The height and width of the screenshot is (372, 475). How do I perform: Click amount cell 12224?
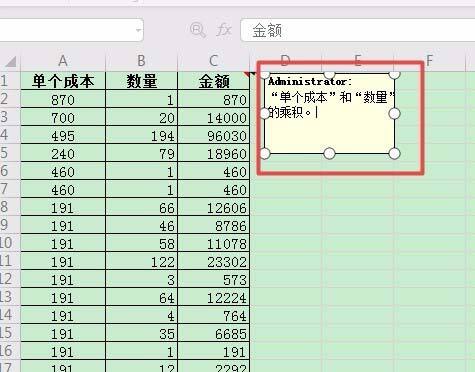pos(214,297)
